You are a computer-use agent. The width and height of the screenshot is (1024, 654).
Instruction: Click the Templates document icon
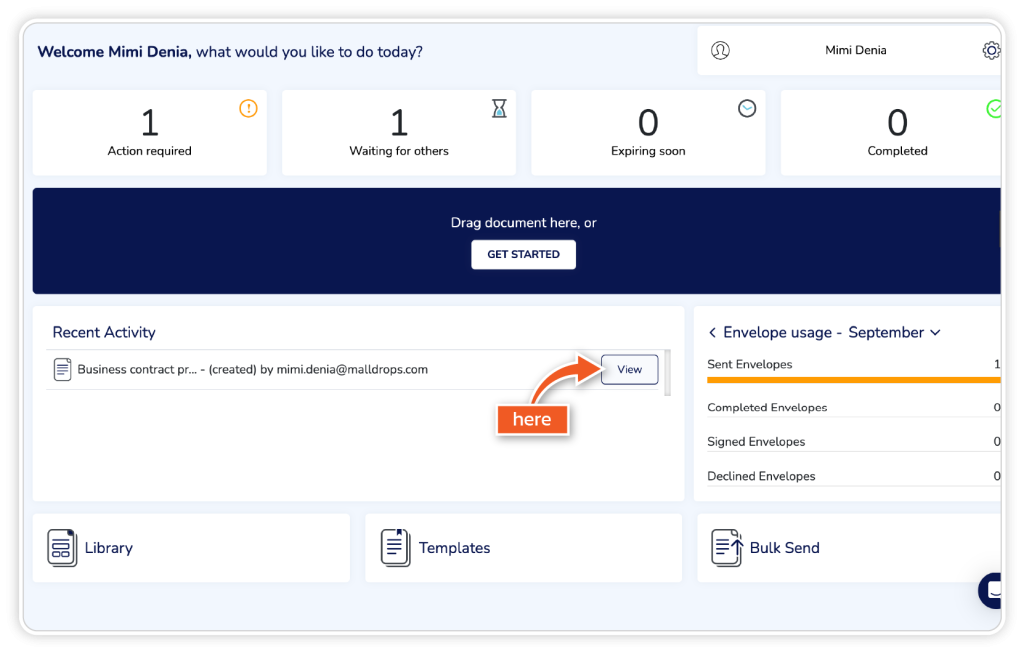click(396, 548)
